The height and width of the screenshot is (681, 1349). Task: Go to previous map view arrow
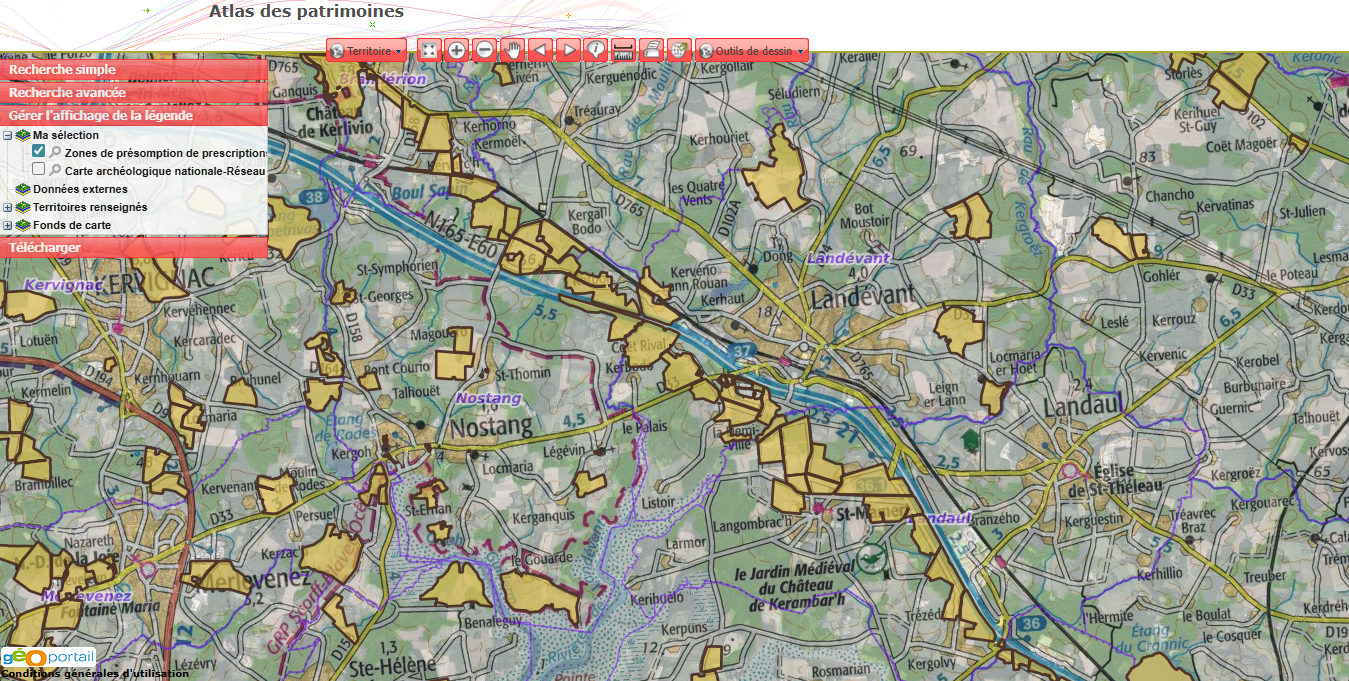[540, 50]
